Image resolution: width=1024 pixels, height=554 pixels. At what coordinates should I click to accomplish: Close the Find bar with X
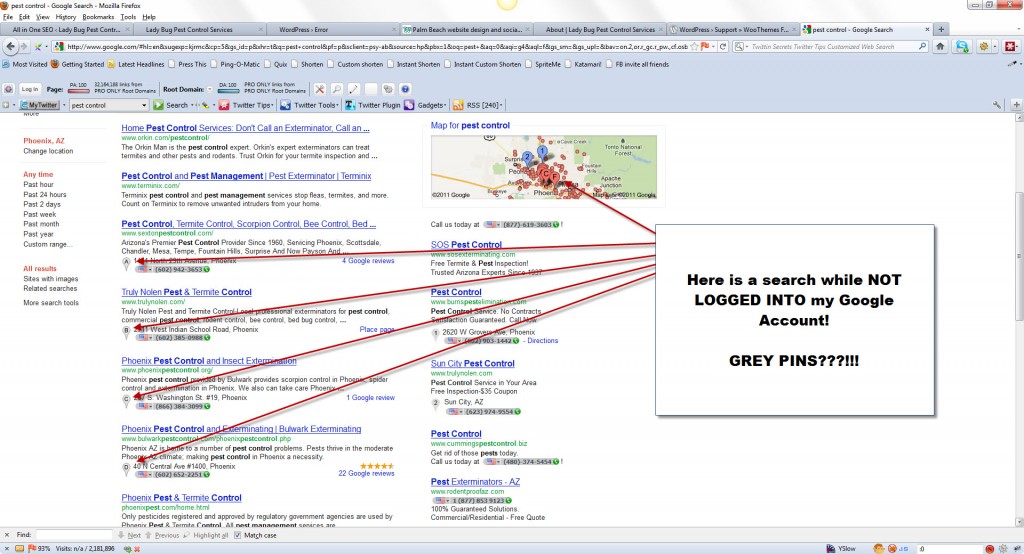(7, 534)
